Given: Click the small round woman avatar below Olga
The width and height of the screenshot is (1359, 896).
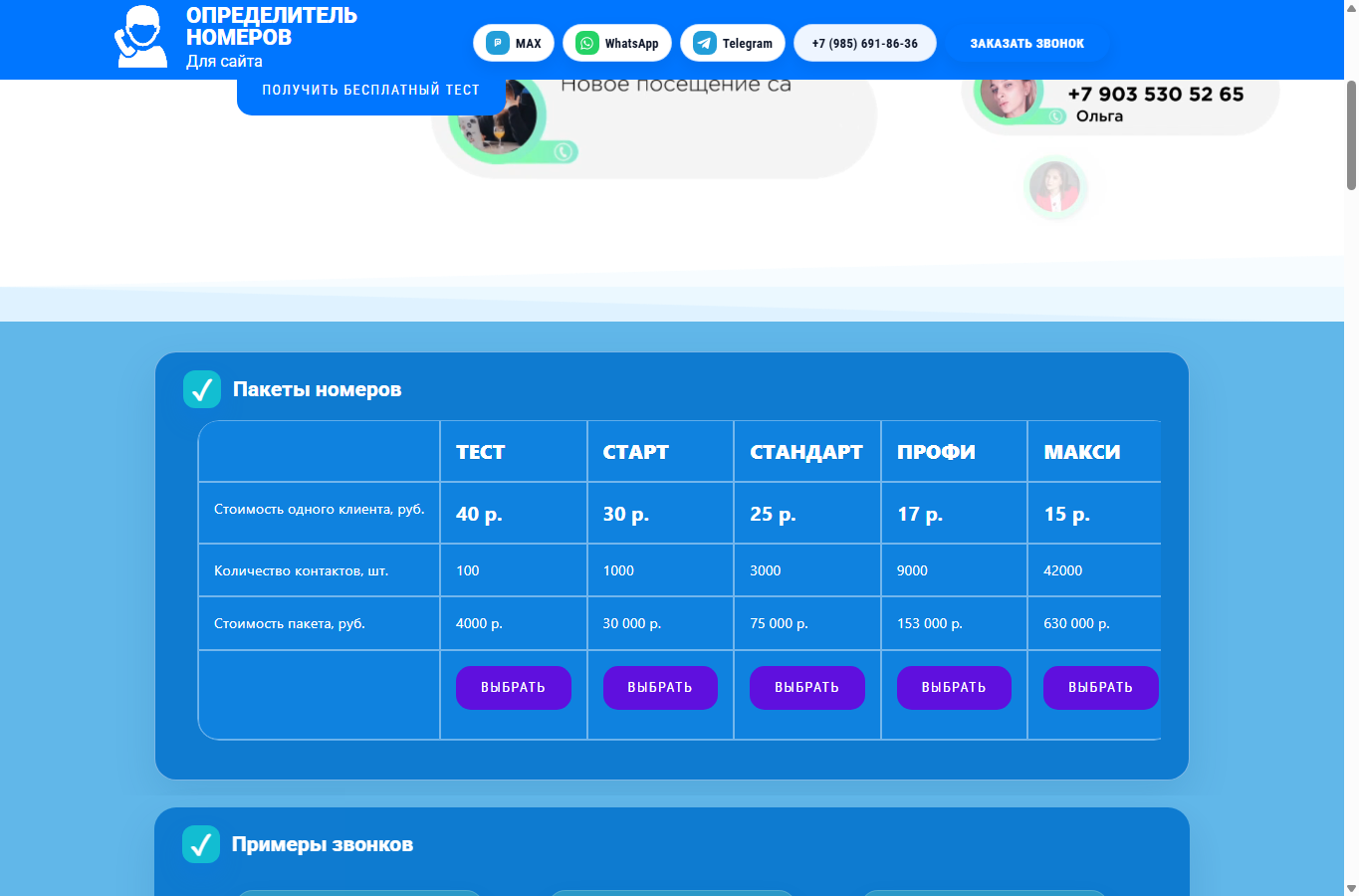Looking at the screenshot, I should pos(1055,186).
